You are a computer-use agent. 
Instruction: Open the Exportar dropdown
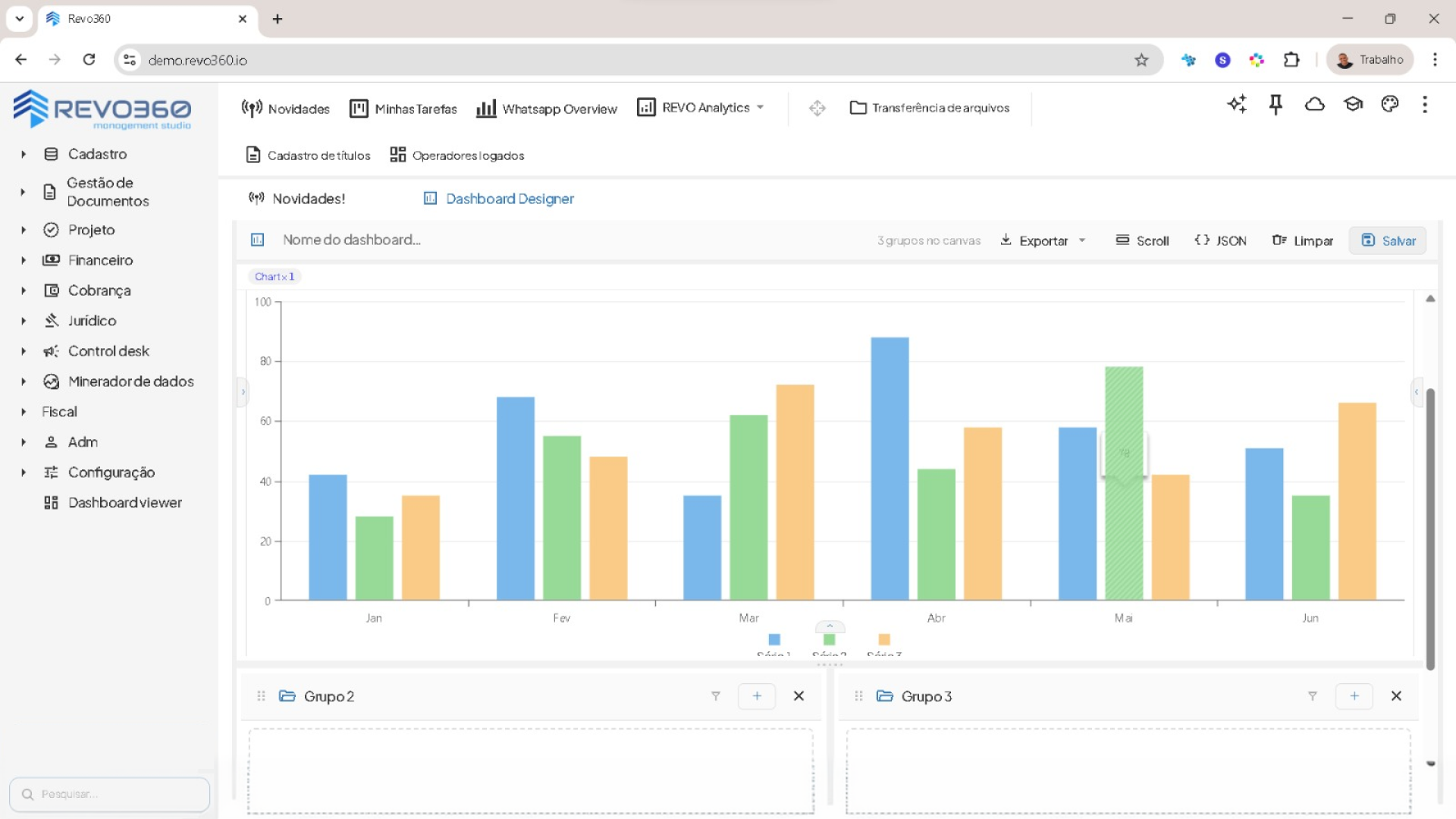click(1043, 240)
